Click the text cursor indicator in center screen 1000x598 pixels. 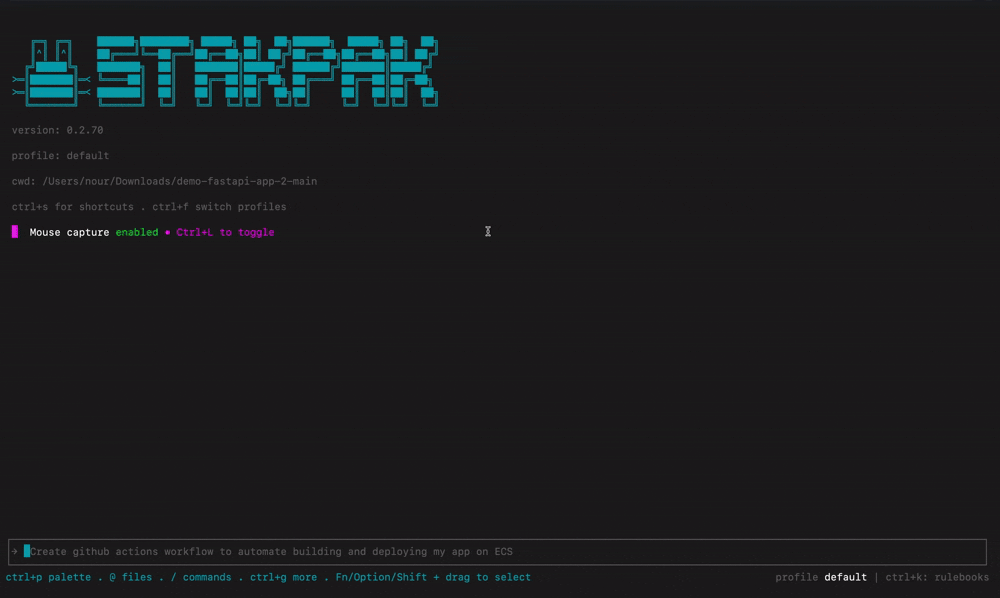(x=488, y=231)
